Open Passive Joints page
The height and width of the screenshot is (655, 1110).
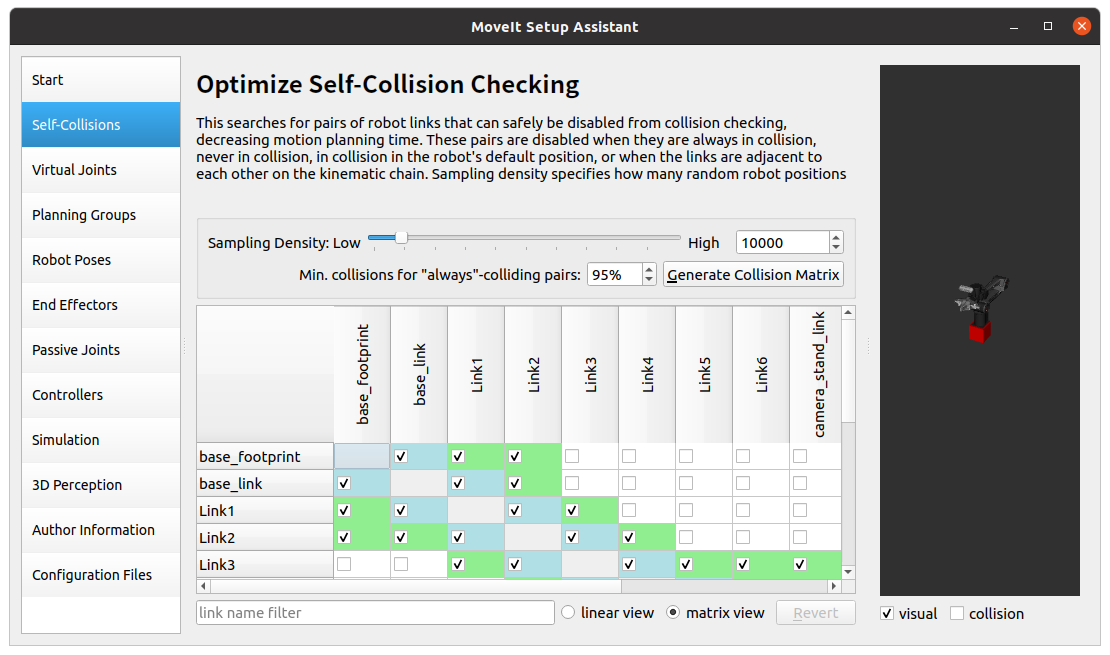pos(101,350)
